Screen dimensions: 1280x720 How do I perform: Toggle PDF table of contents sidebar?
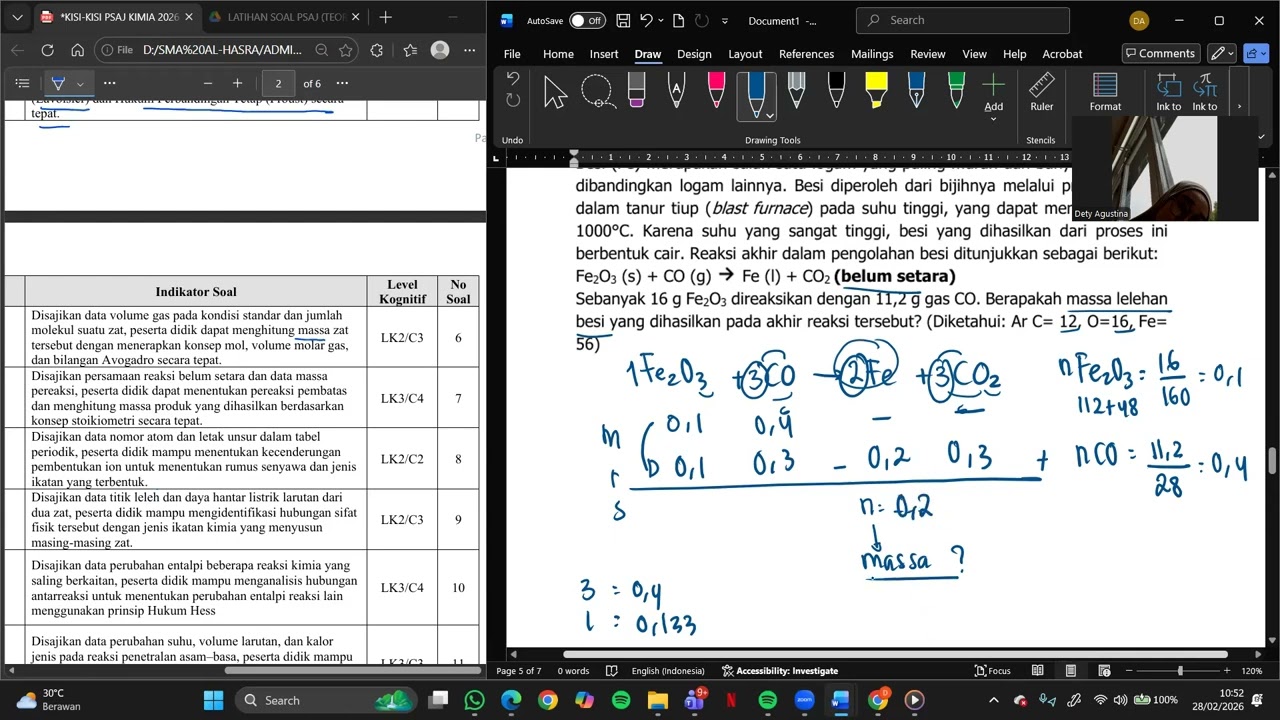tap(23, 83)
